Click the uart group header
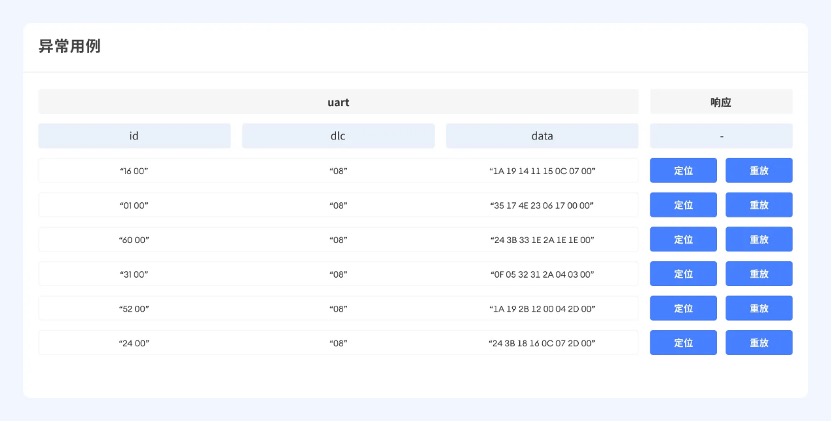Screen dimensions: 832x422 click(338, 102)
